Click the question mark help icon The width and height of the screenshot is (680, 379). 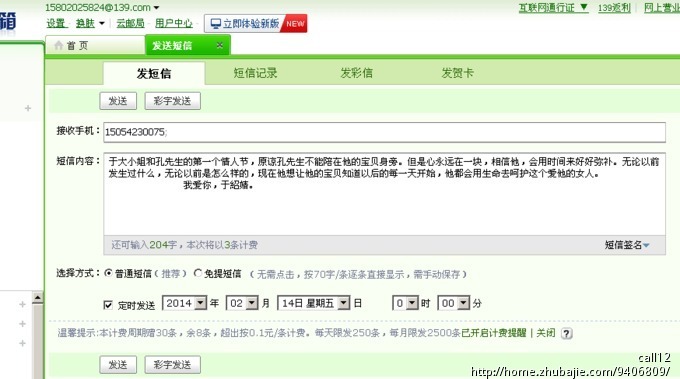tap(566, 333)
